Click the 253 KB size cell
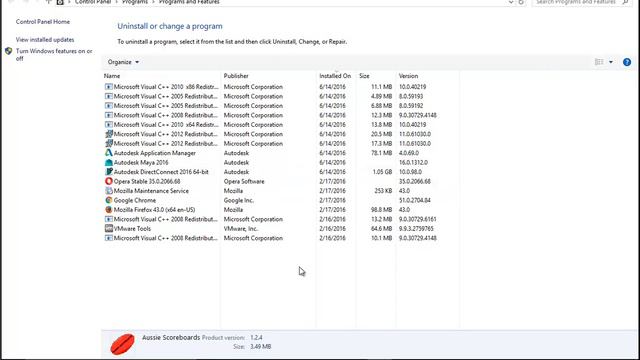Viewport: 640px width, 360px height. tap(383, 191)
